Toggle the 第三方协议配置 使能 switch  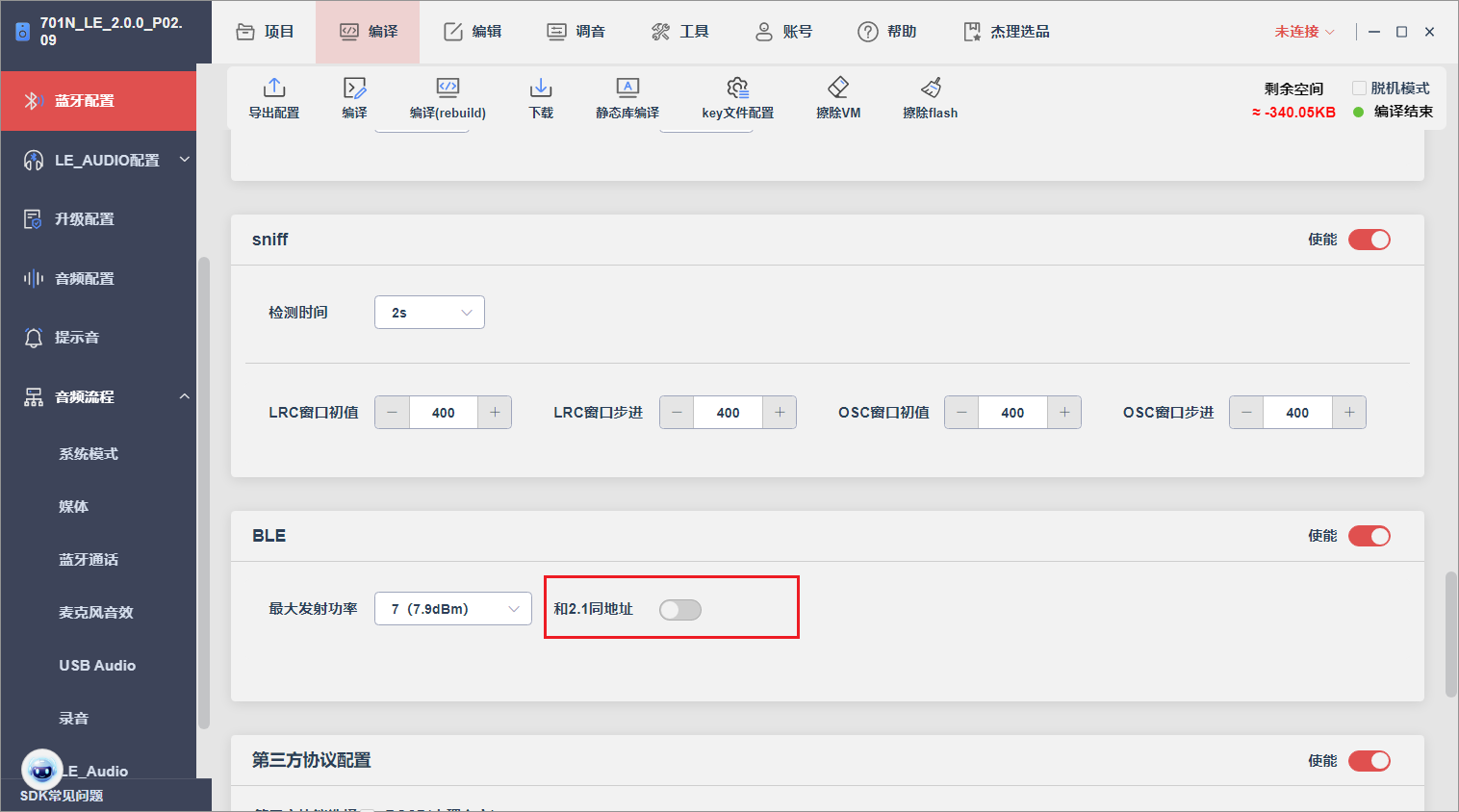1369,761
